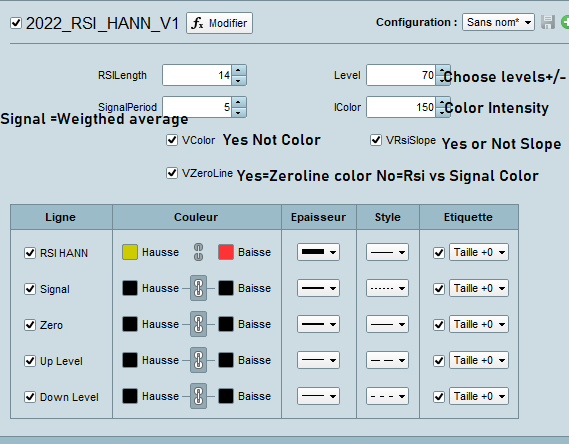Image resolution: width=569 pixels, height=444 pixels.
Task: Click the Modifier fx button
Action: pos(219,23)
